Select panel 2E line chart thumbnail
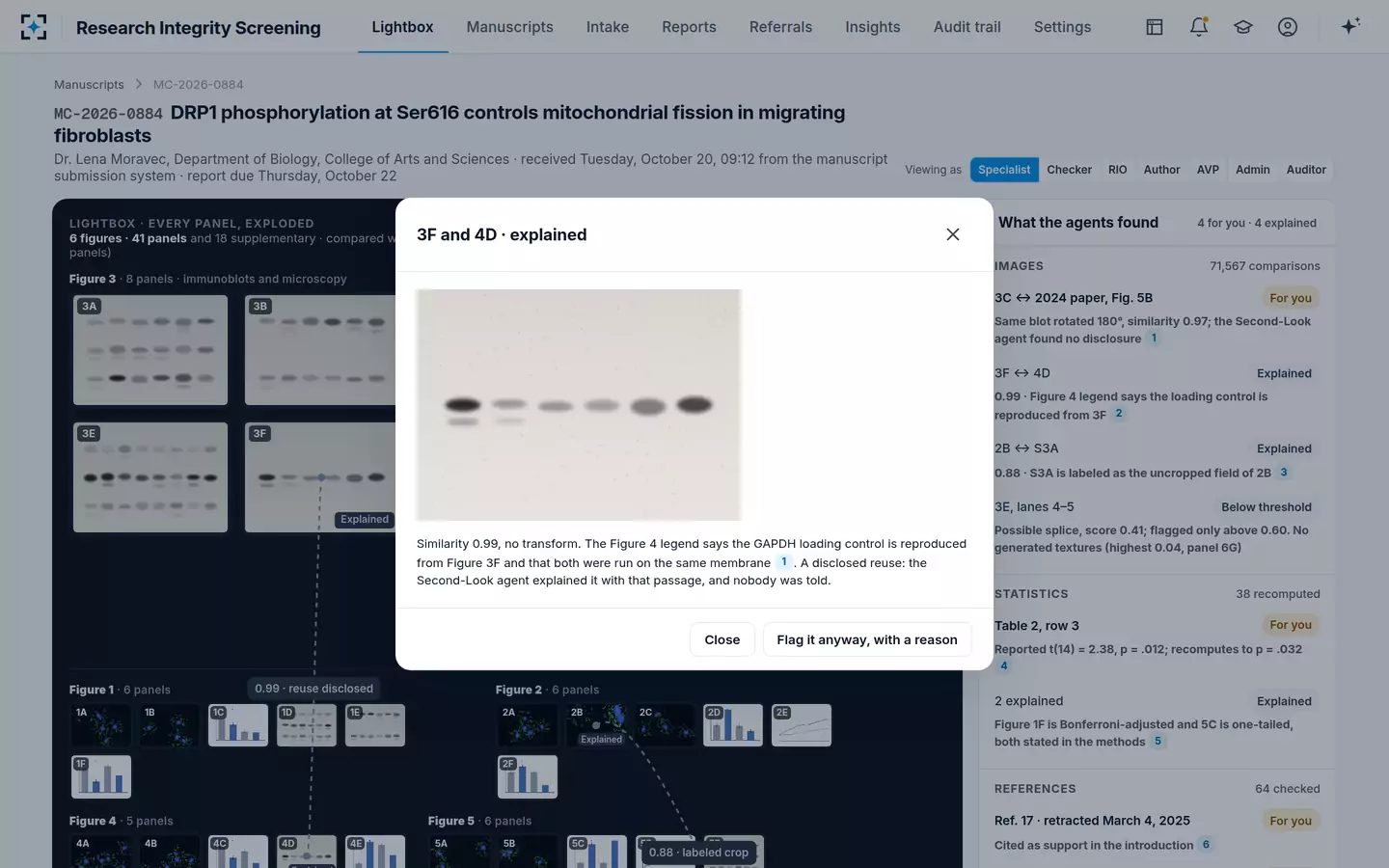This screenshot has height=868, width=1389. tap(802, 725)
